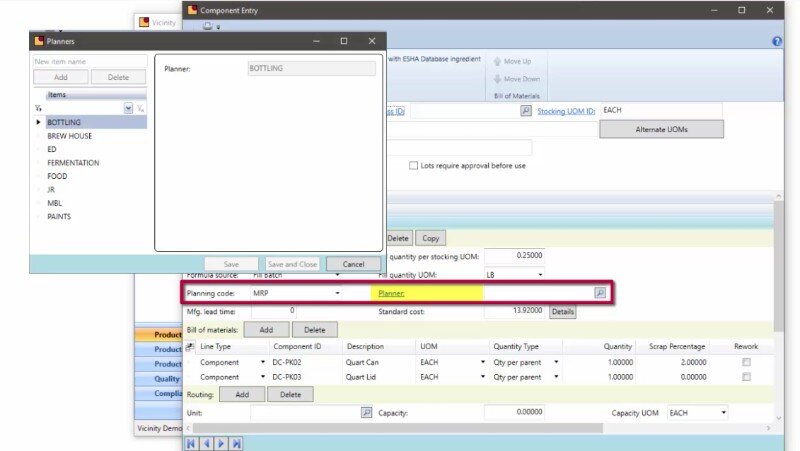This screenshot has width=800, height=451.
Task: Click the Planner hyperlink label
Action: 392,293
